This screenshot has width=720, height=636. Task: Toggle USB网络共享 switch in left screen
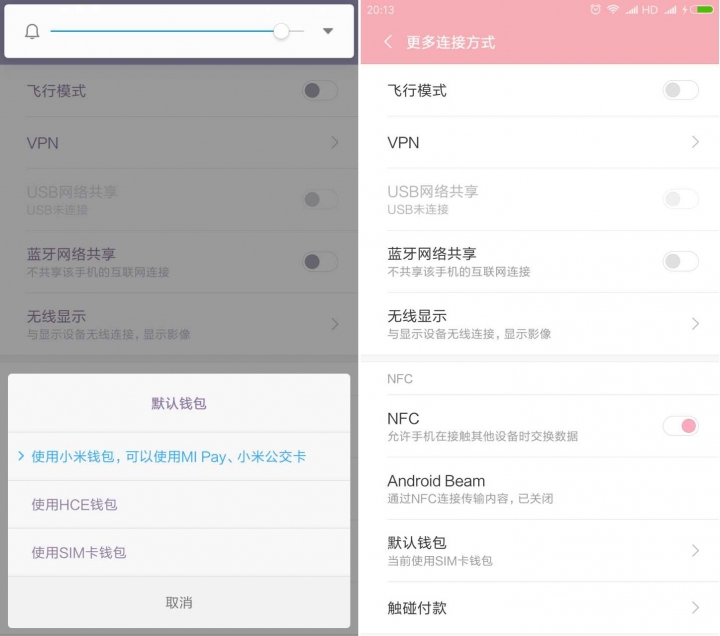320,199
